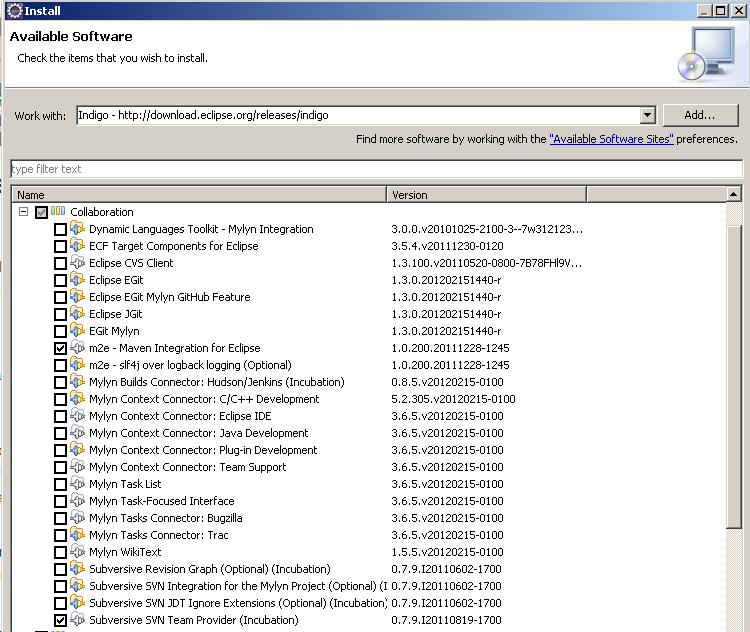Viewport: 750px width, 632px height.
Task: Click the Mylyn Team Support connector icon
Action: tap(77, 466)
